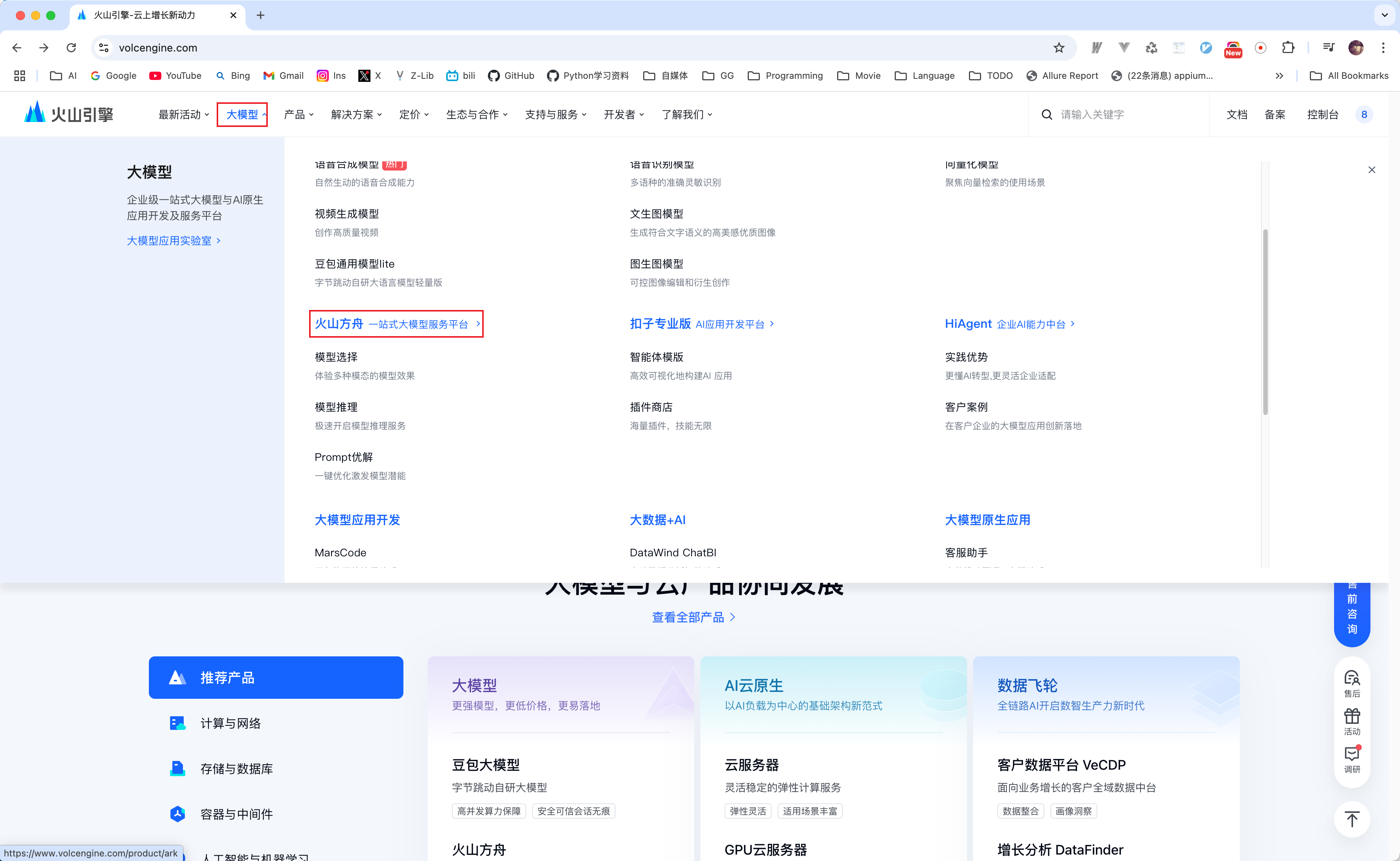Click the browser back arrow

click(17, 48)
